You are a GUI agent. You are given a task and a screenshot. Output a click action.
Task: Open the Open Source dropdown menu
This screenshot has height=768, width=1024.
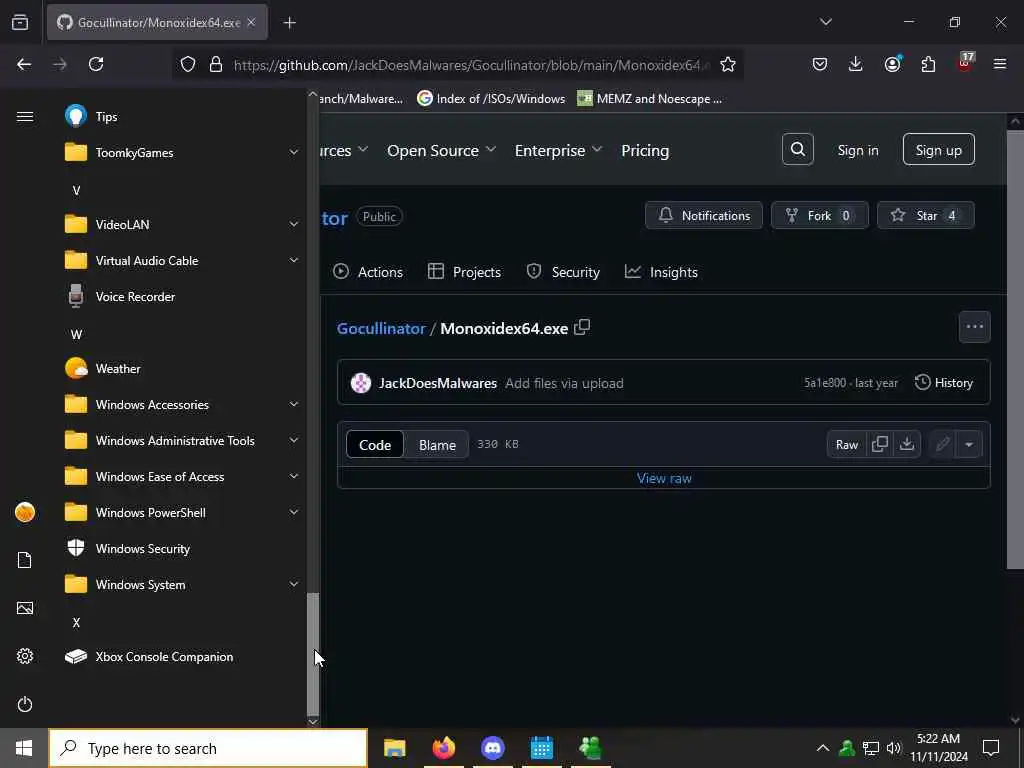441,150
